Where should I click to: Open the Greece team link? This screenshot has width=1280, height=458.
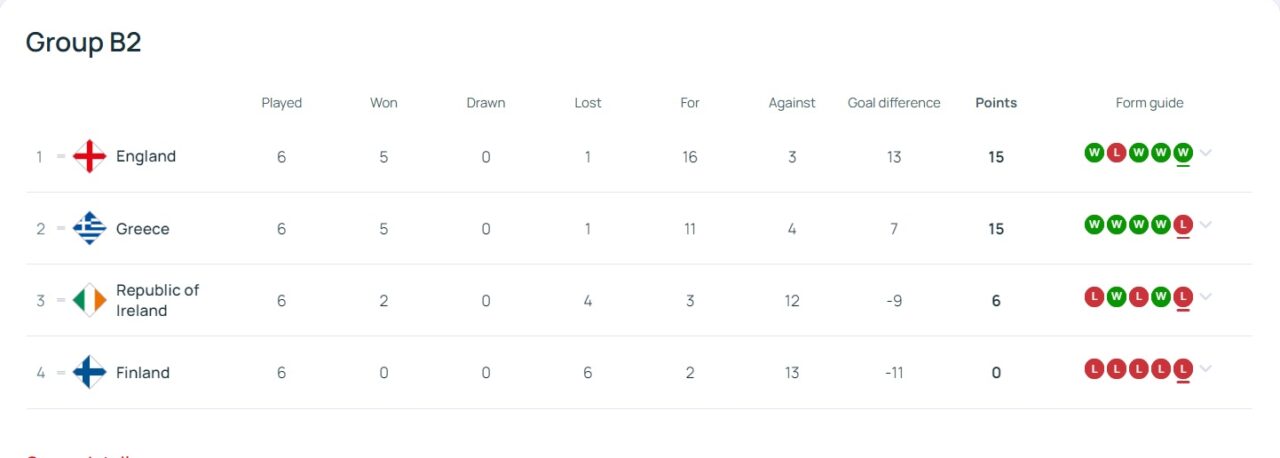(143, 229)
